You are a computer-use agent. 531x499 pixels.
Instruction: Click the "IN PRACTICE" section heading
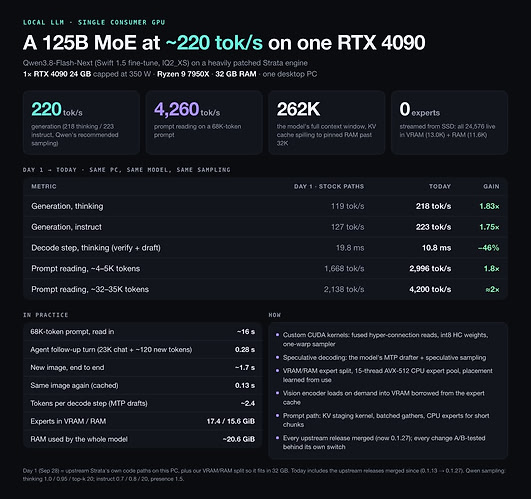coord(46,315)
